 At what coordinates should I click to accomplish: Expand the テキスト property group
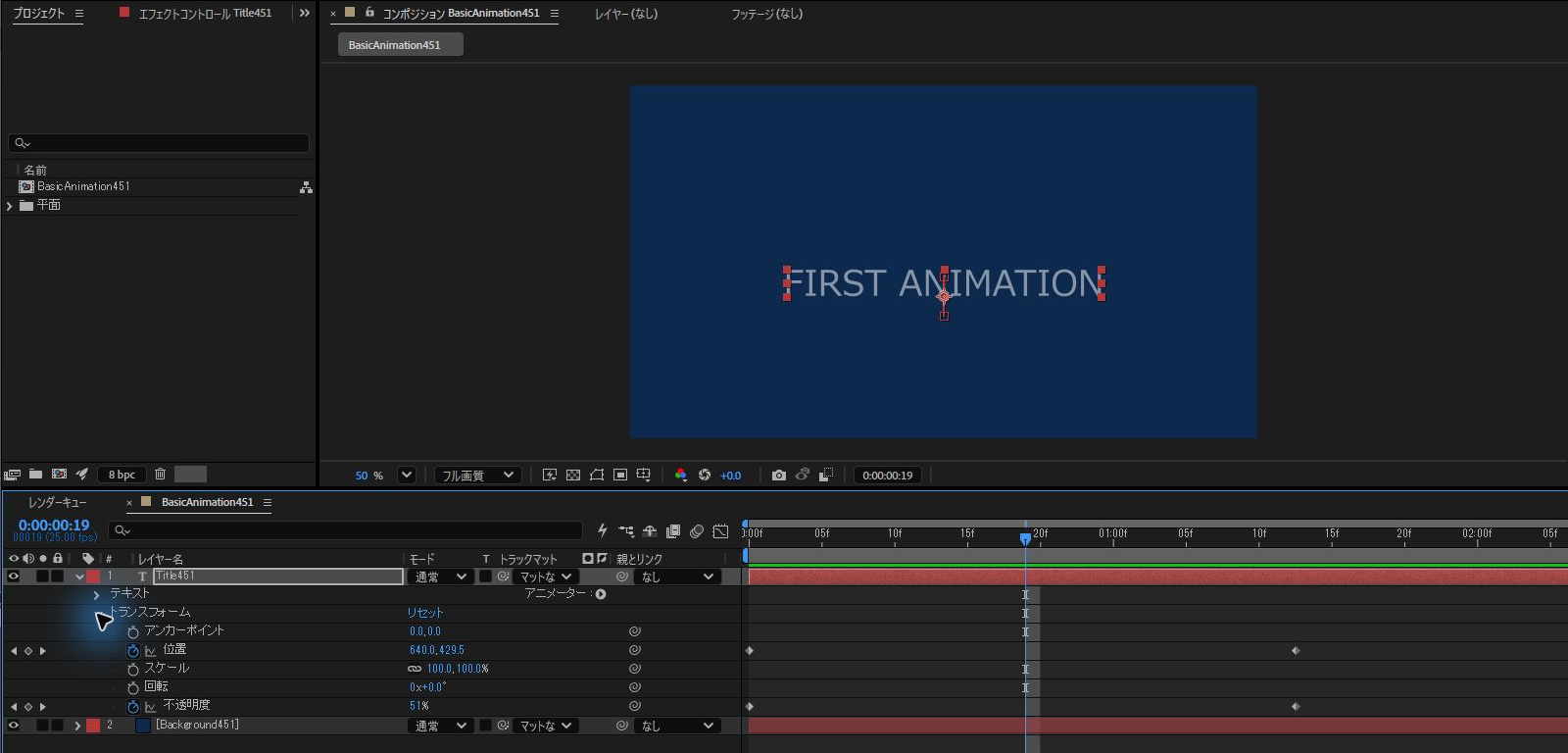coord(96,594)
